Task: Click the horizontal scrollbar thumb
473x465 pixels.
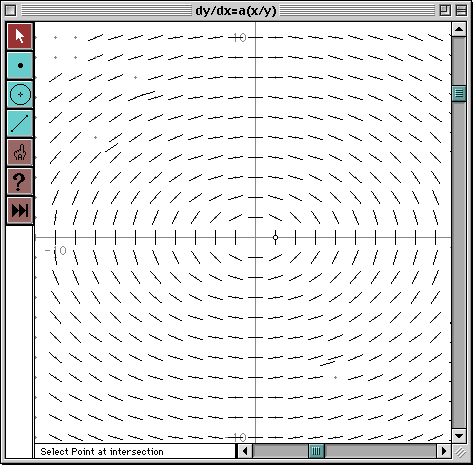Action: 316,451
